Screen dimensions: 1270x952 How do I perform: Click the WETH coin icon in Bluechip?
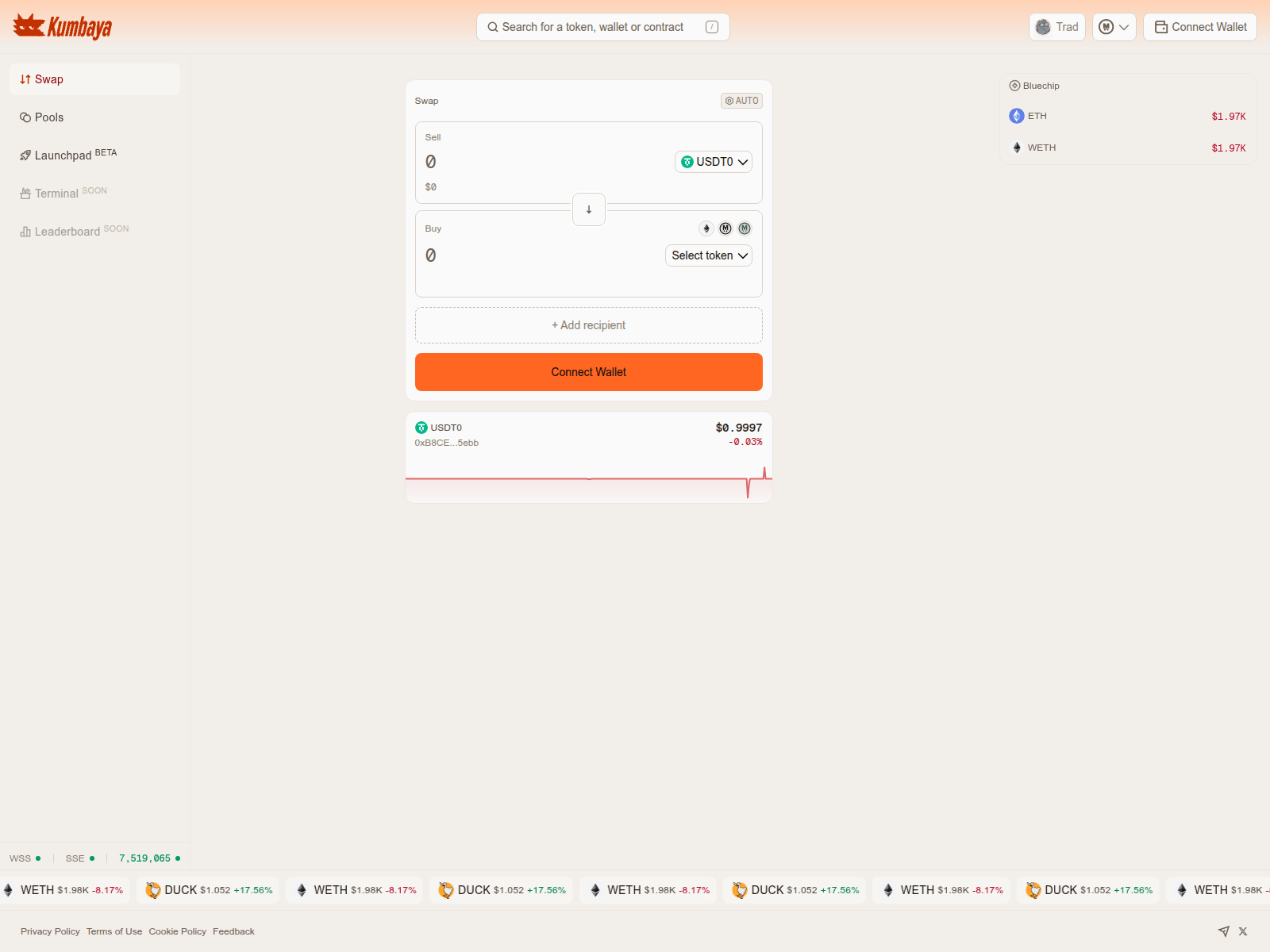pos(1017,148)
